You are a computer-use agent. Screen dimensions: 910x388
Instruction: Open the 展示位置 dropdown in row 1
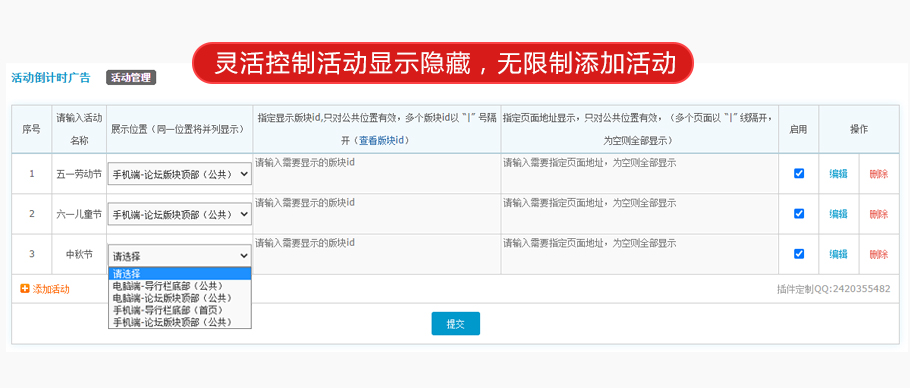coord(180,173)
